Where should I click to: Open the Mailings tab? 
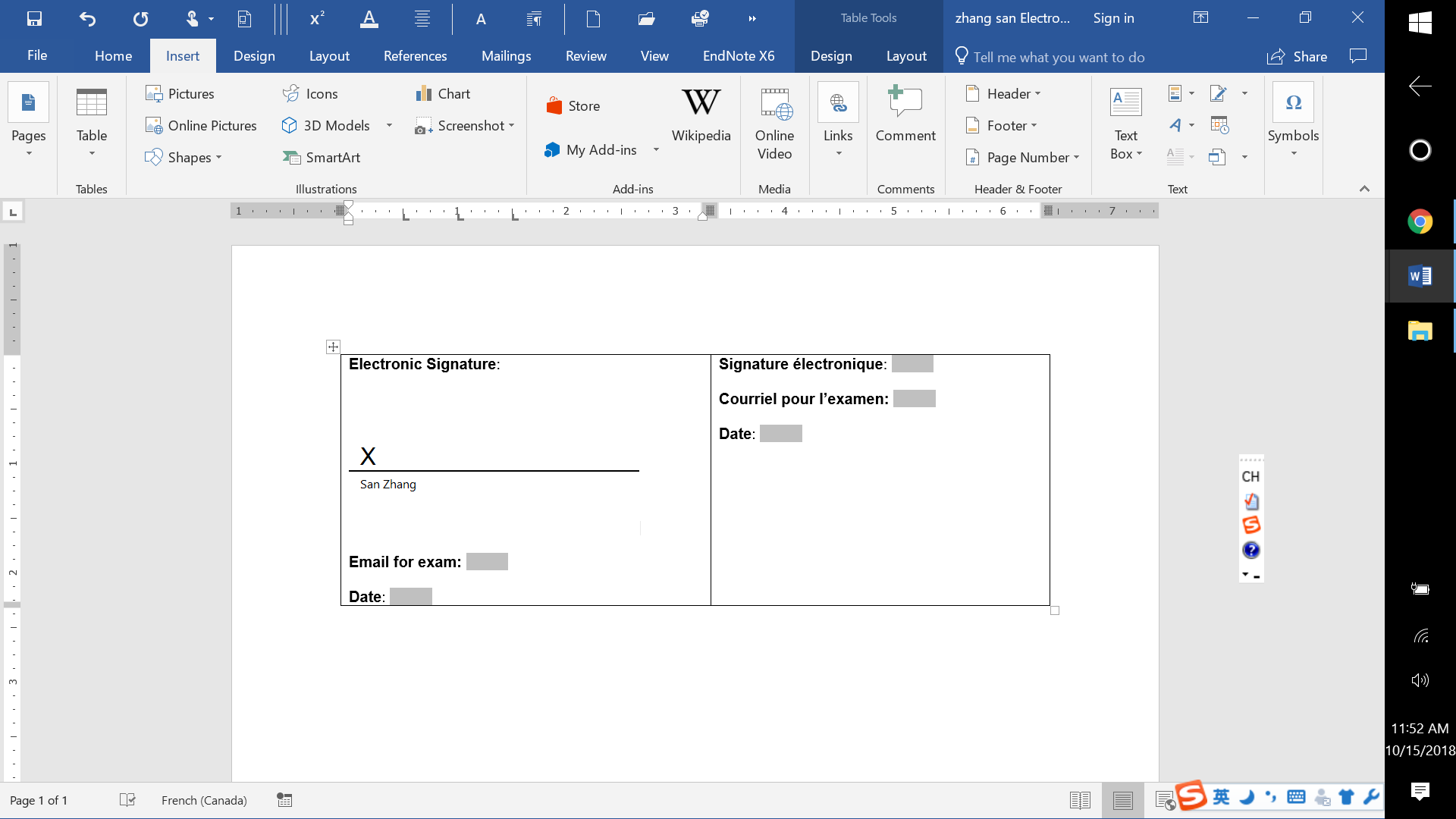pos(506,56)
